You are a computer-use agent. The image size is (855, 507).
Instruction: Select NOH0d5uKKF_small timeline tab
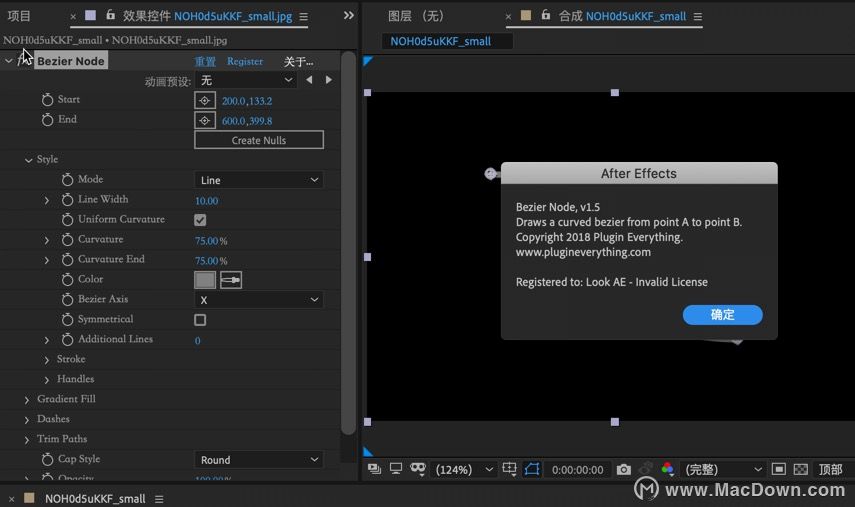pos(95,499)
